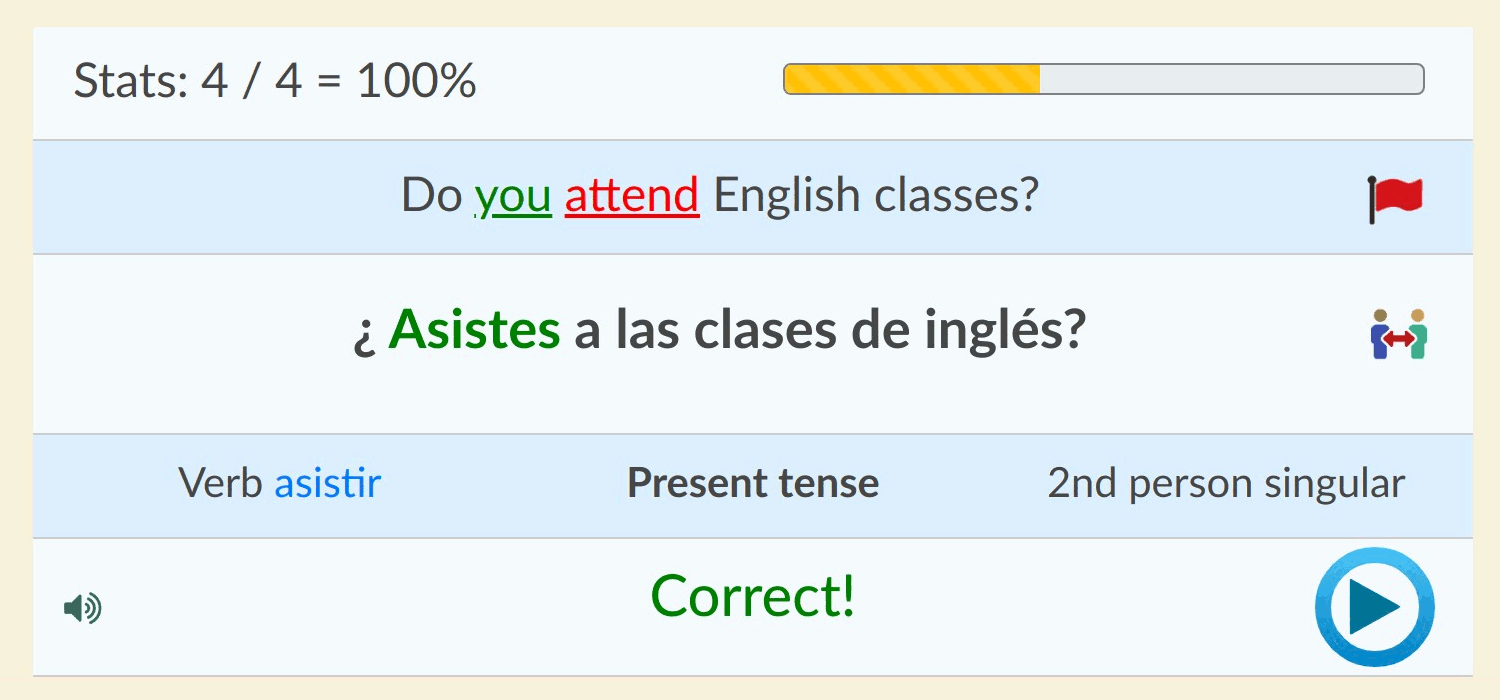Click the speaker icon to hear pronunciation
Image resolution: width=1500 pixels, height=700 pixels.
[x=84, y=606]
